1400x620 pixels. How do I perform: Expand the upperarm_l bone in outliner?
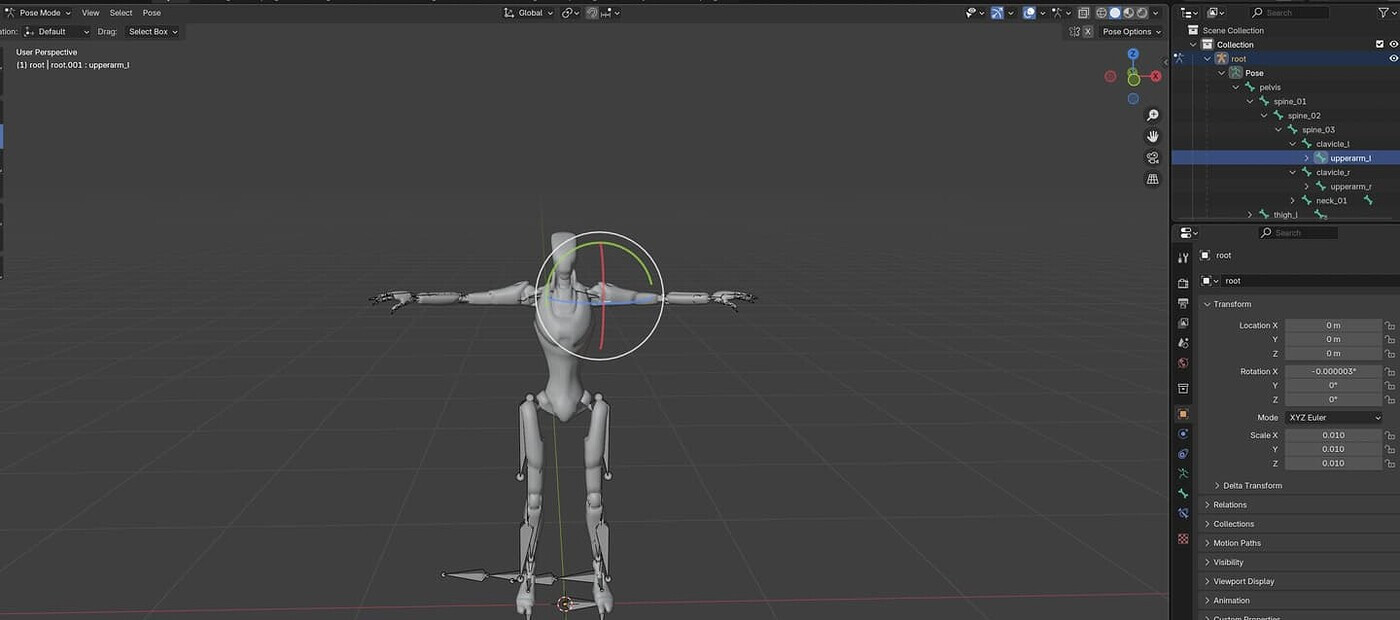point(1307,158)
